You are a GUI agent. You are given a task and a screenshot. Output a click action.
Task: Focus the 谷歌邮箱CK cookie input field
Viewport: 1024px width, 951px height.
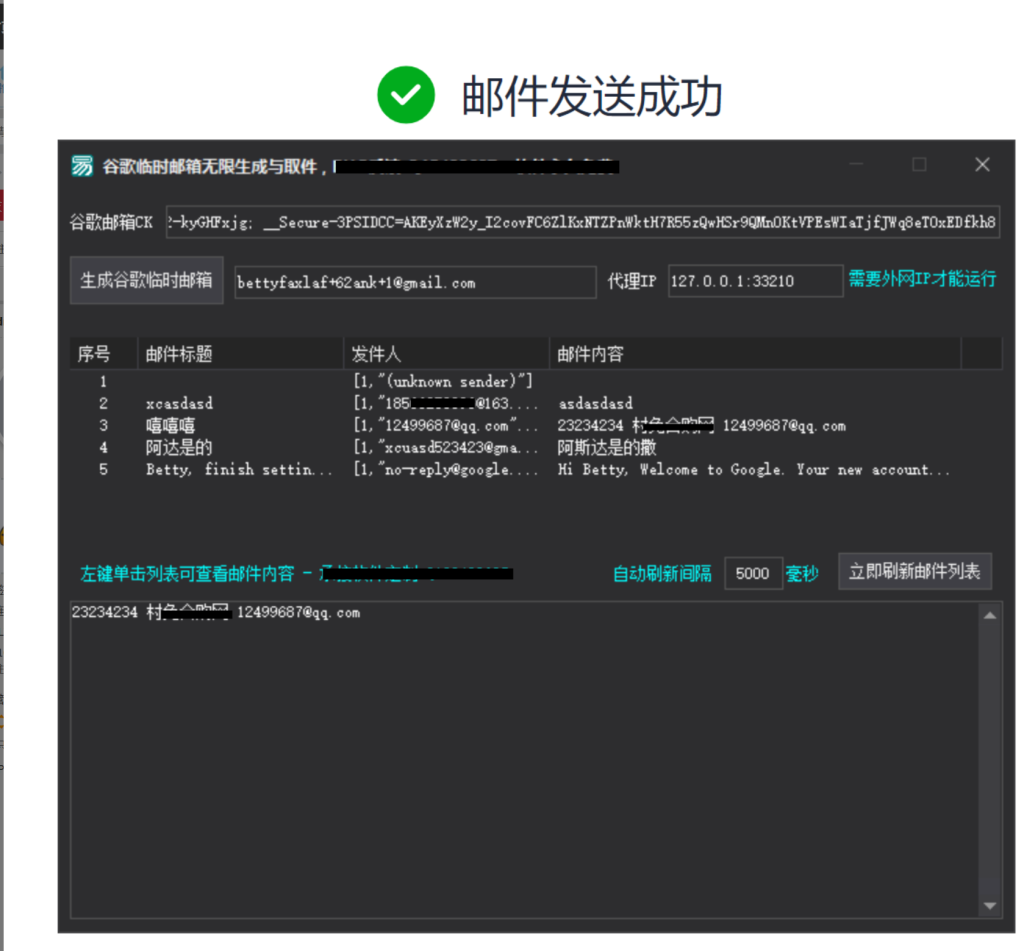tap(582, 223)
